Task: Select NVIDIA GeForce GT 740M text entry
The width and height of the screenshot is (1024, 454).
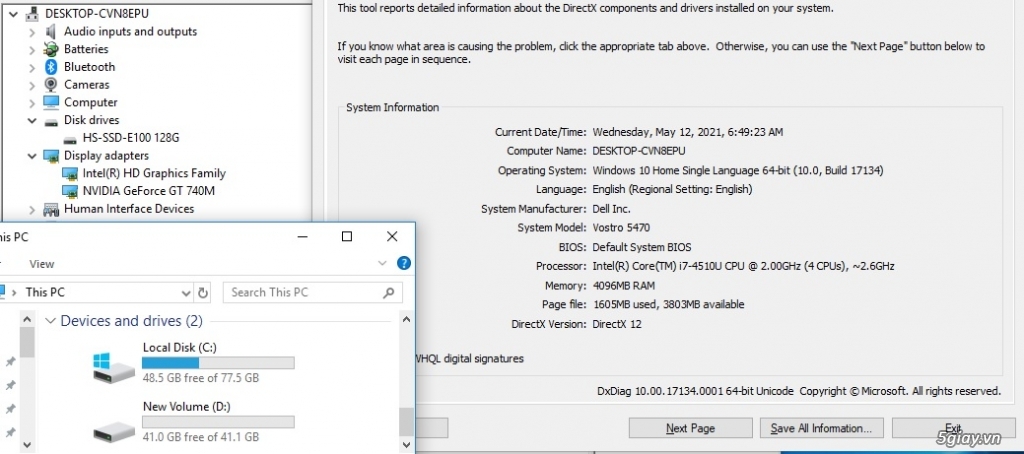Action: click(148, 191)
